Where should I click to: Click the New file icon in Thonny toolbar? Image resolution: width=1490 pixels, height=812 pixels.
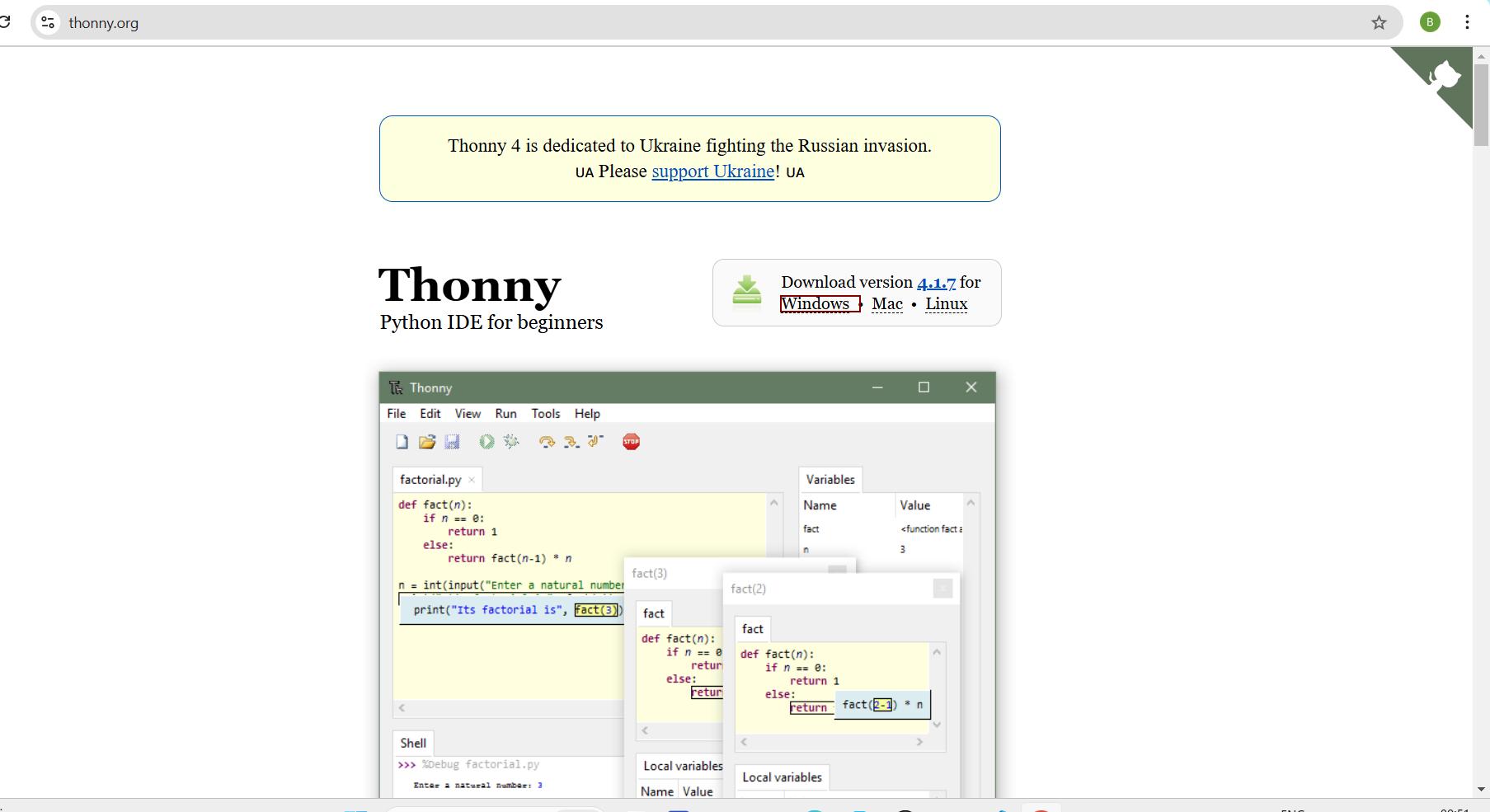[x=402, y=442]
